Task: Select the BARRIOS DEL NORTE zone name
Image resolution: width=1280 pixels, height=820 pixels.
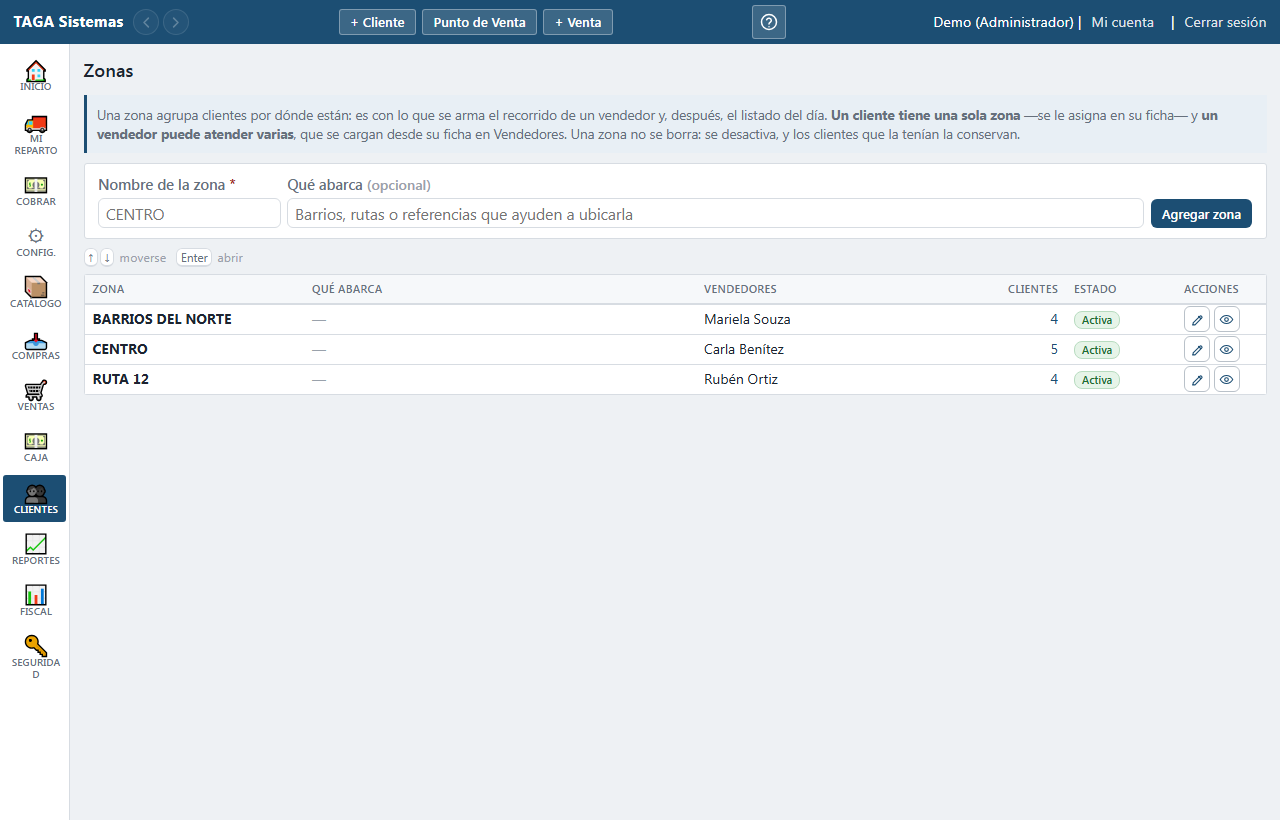Action: click(162, 320)
